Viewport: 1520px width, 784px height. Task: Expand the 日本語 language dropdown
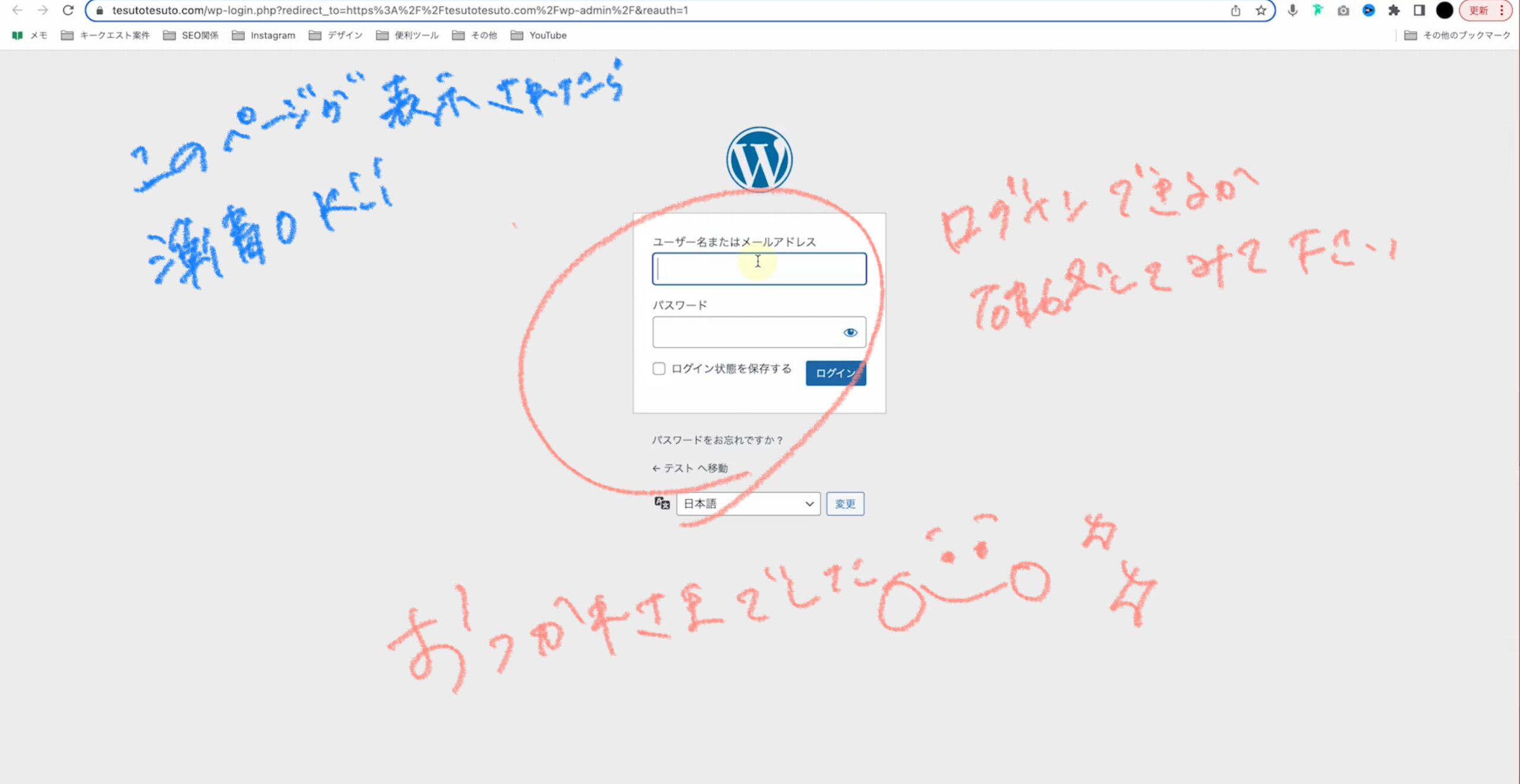coord(748,504)
